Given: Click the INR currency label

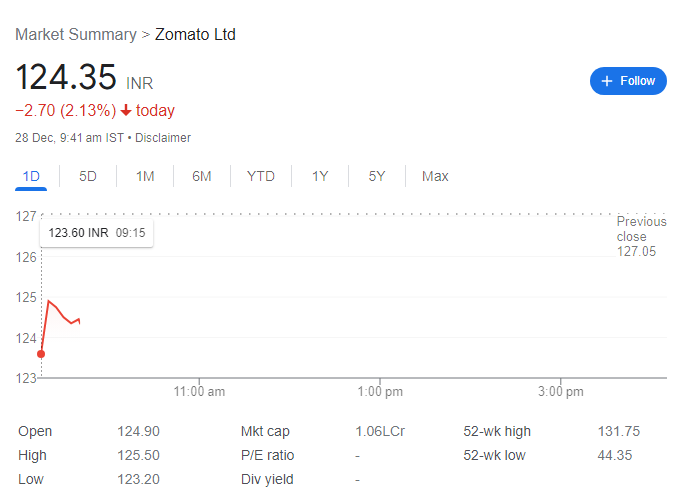Looking at the screenshot, I should pyautogui.click(x=140, y=84).
